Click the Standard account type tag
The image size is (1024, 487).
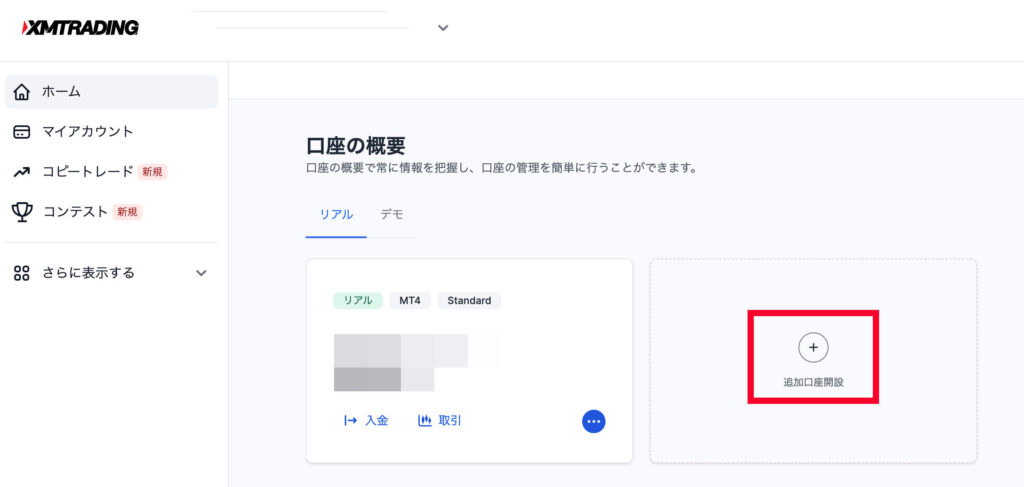(x=470, y=301)
